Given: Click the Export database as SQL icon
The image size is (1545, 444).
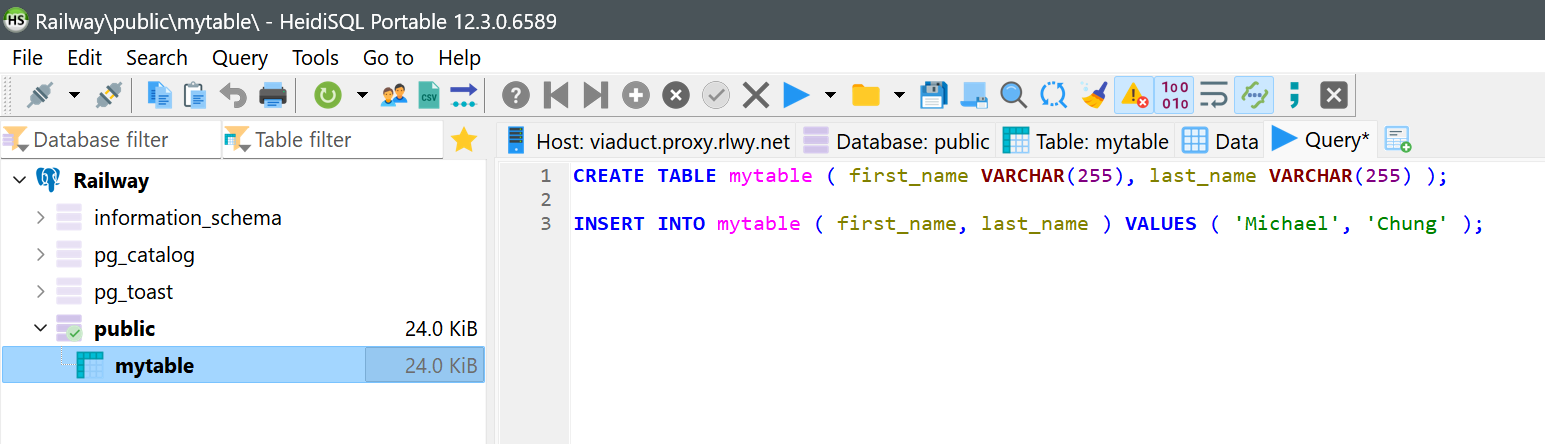Looking at the screenshot, I should 464,95.
